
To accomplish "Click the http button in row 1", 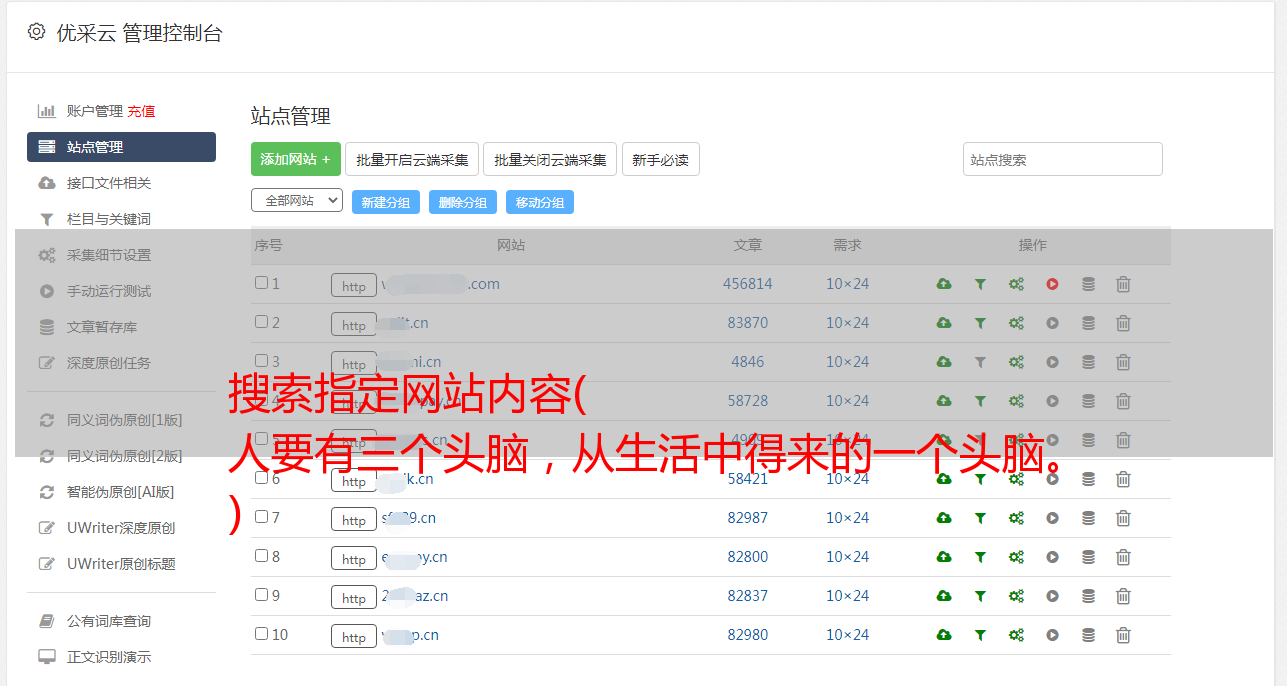I will 354,286.
